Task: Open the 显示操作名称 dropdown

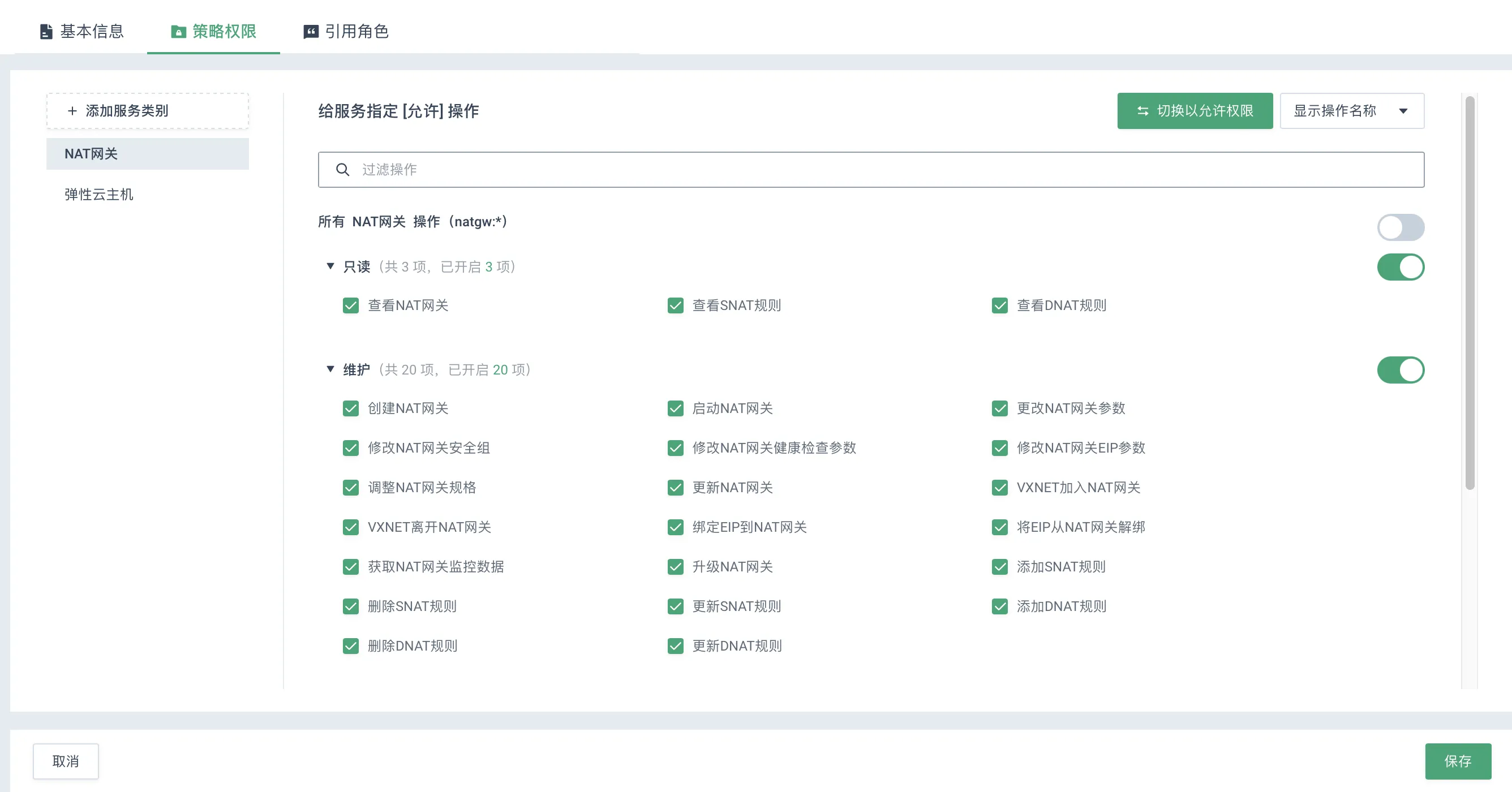Action: pos(1351,111)
